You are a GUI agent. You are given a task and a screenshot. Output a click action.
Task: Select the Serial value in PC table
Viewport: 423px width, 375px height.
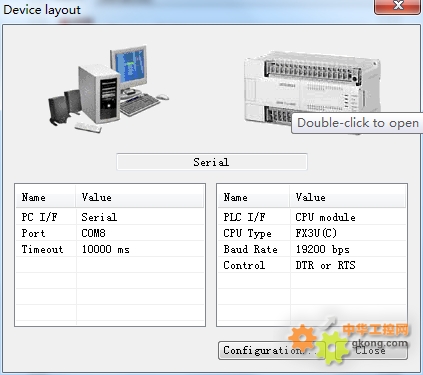coord(99,217)
